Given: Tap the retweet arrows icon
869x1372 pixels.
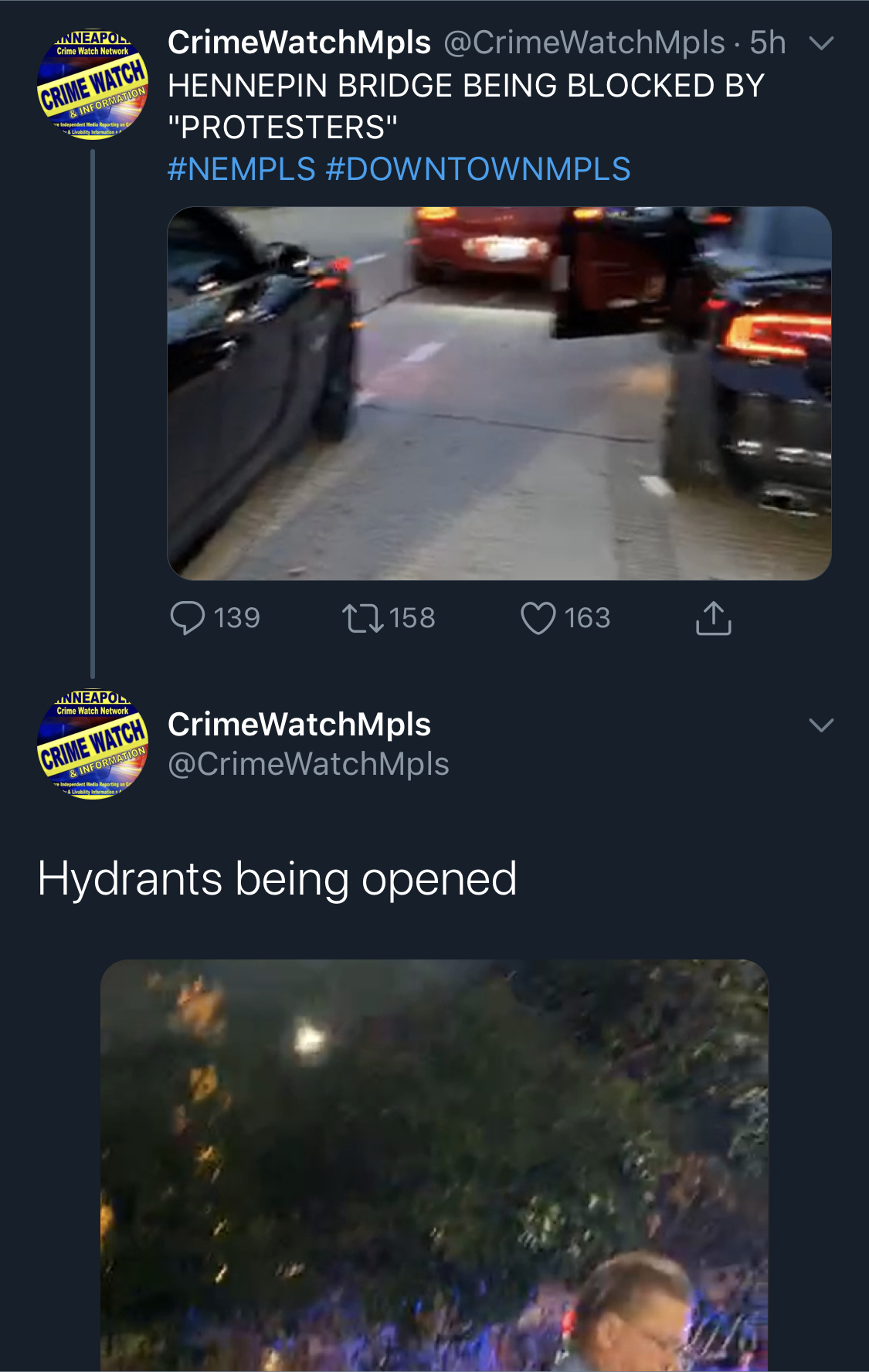Looking at the screenshot, I should (363, 618).
